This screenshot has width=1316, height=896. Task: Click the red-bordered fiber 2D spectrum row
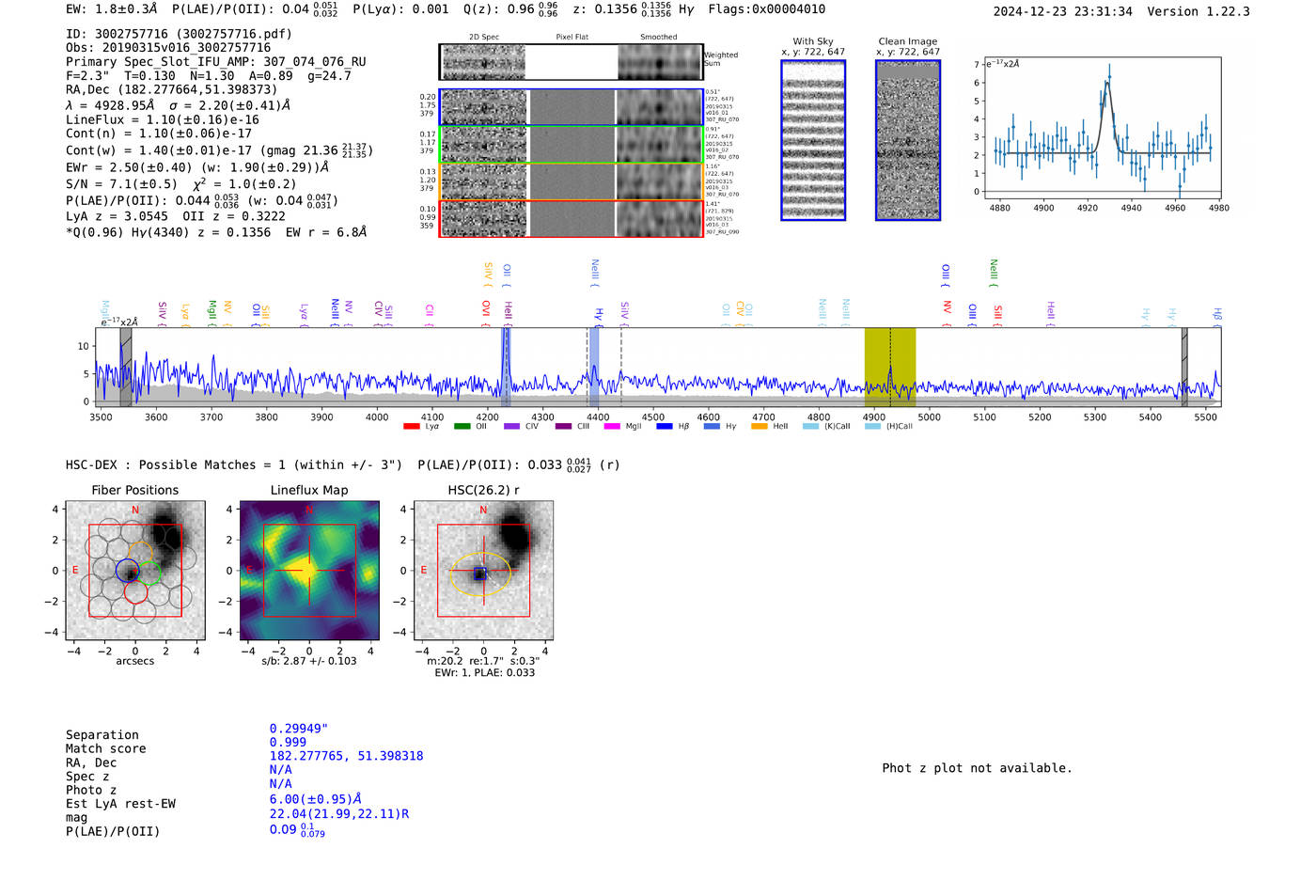(x=571, y=218)
